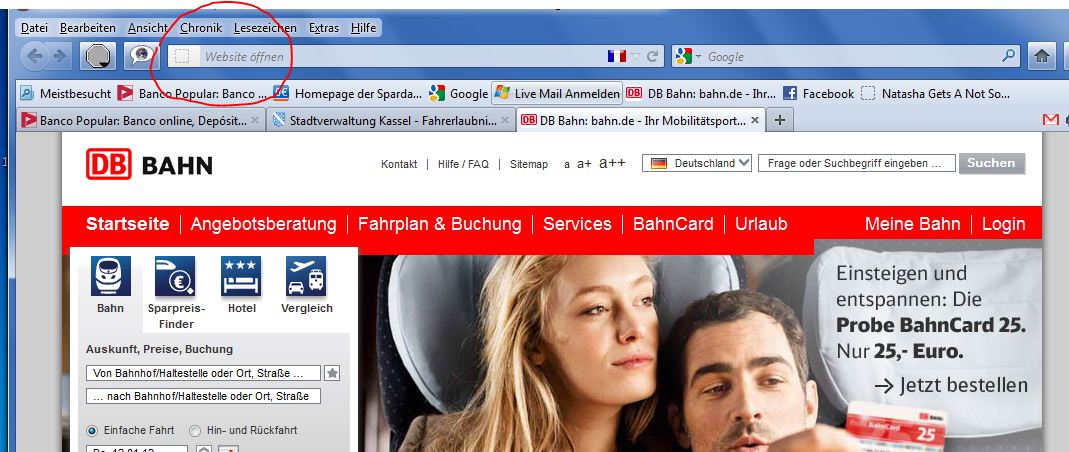The image size is (1069, 452).
Task: Open the Bearbeiten menu
Action: click(x=88, y=28)
